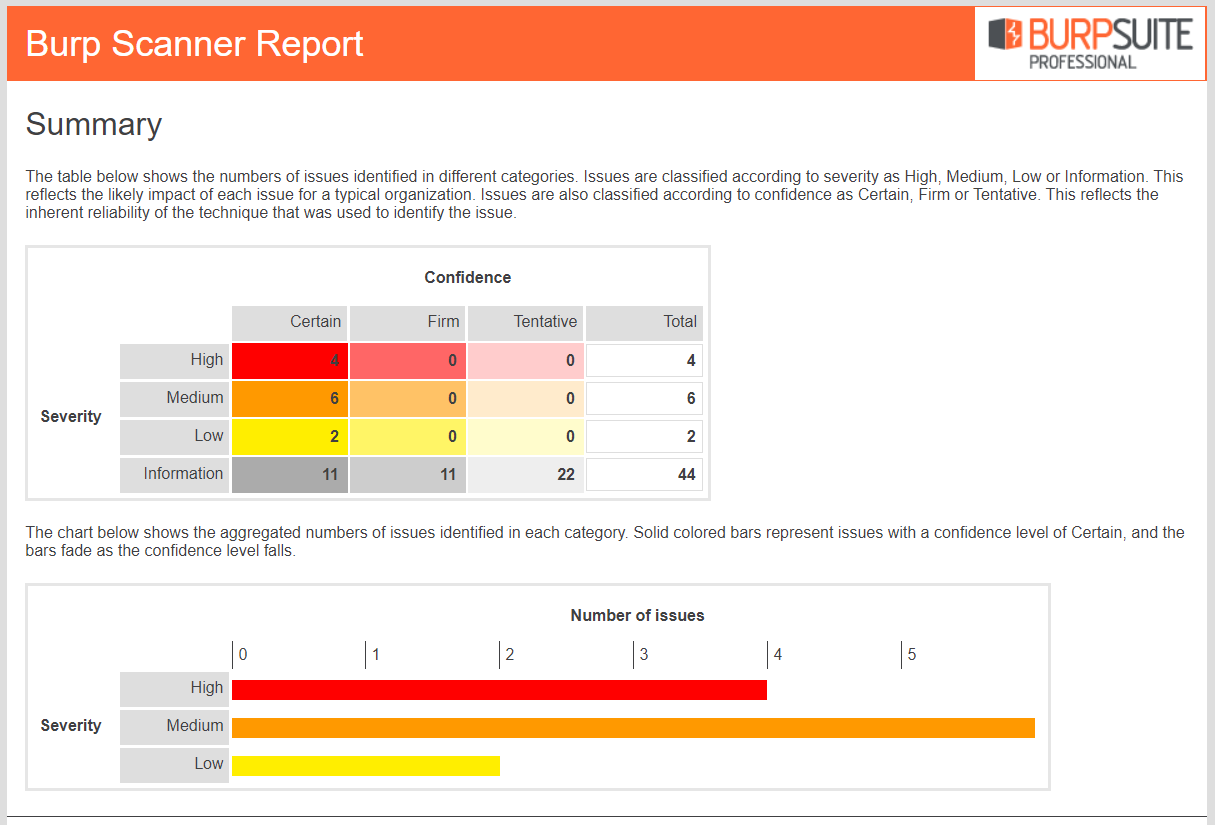Click the chart axis tick labeled 1
The width and height of the screenshot is (1215, 825).
tap(376, 655)
